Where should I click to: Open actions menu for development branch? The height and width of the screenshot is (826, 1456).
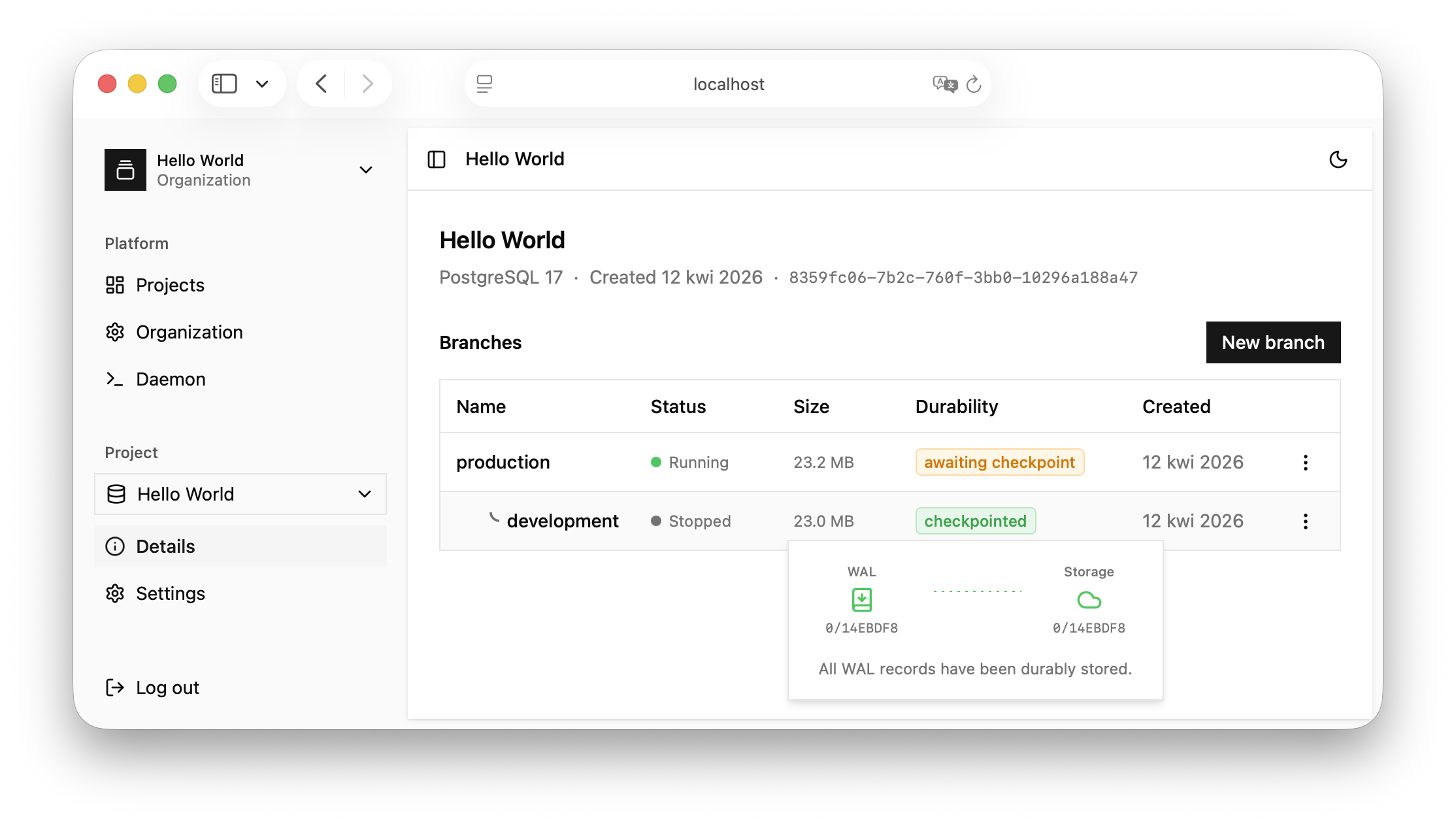pos(1305,521)
